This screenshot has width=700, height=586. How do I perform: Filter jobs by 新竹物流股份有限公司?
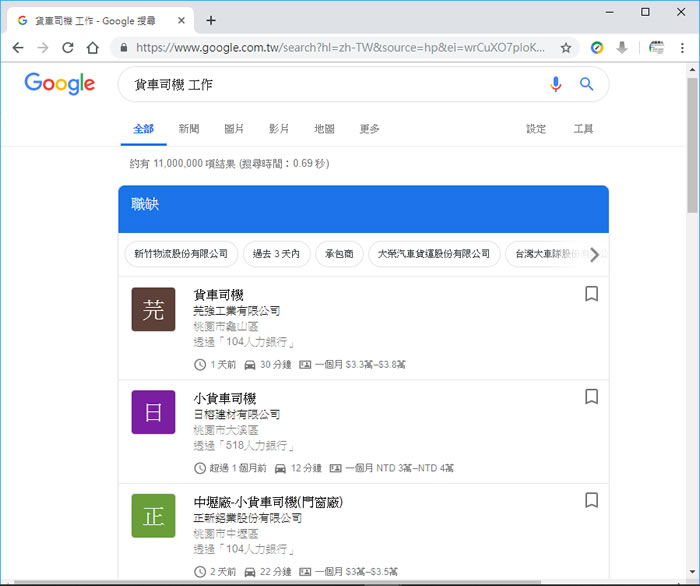click(181, 254)
